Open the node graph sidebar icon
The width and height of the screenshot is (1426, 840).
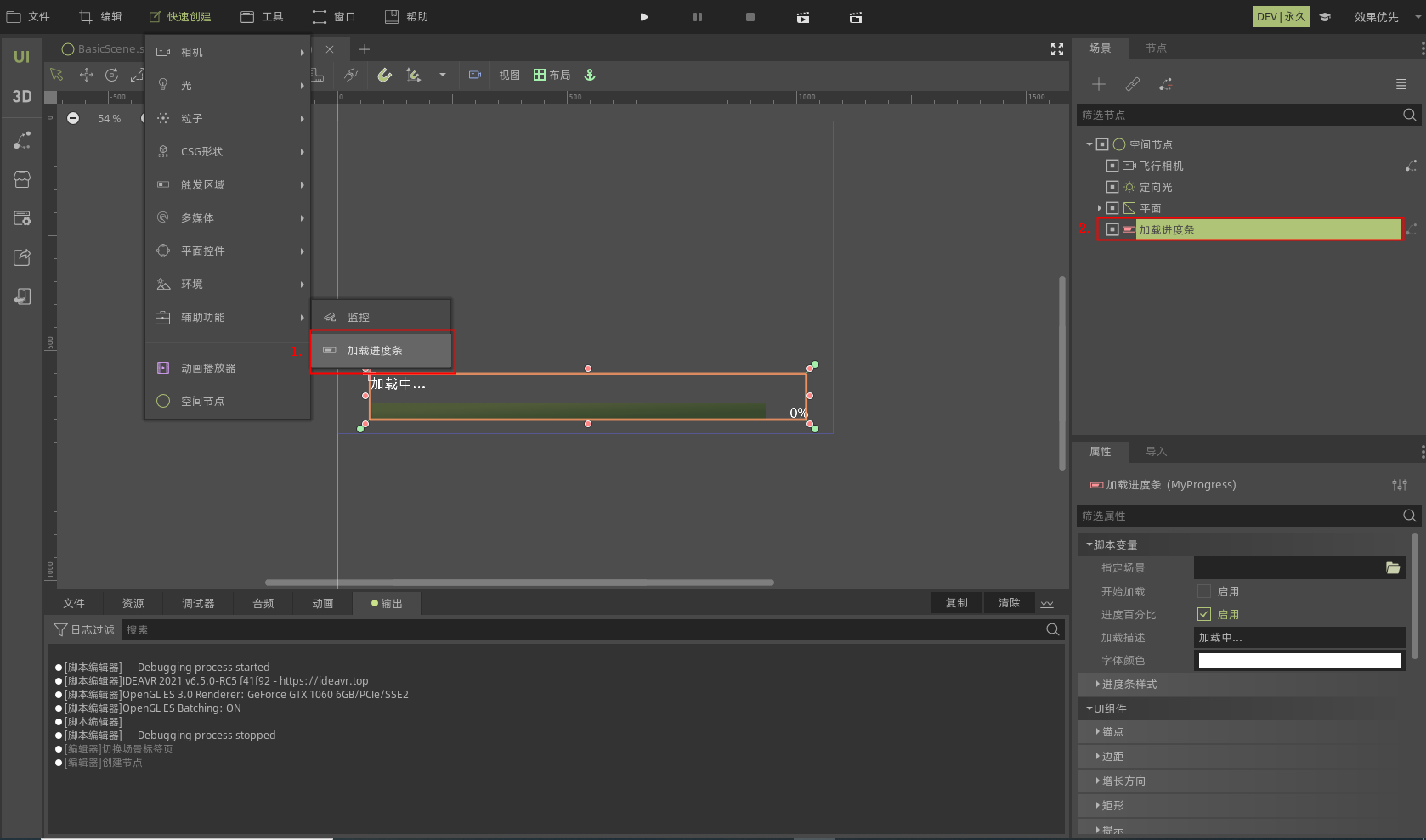pos(22,140)
